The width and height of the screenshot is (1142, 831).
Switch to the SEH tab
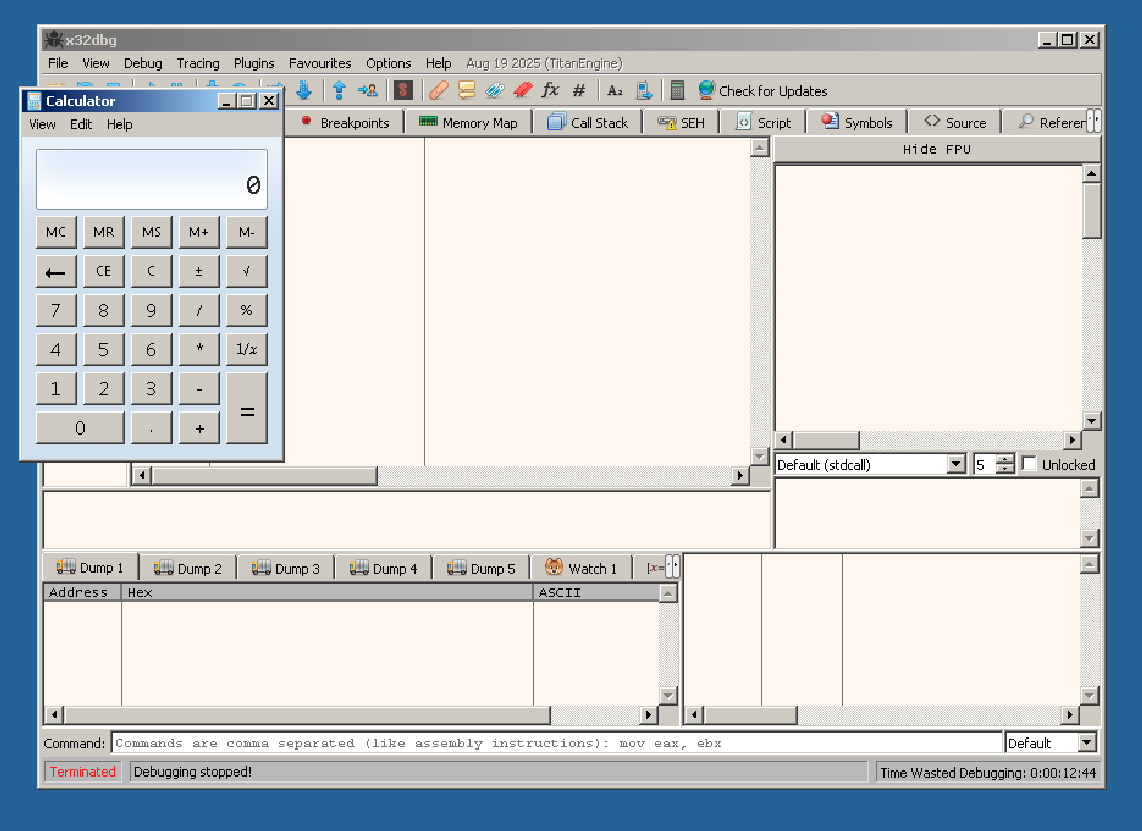click(681, 122)
